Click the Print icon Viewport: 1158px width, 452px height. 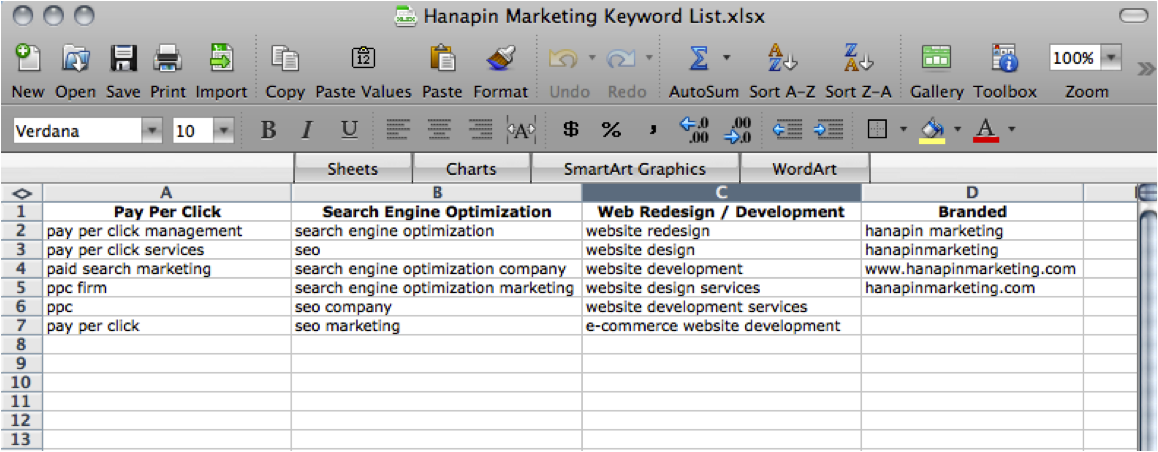coord(168,59)
